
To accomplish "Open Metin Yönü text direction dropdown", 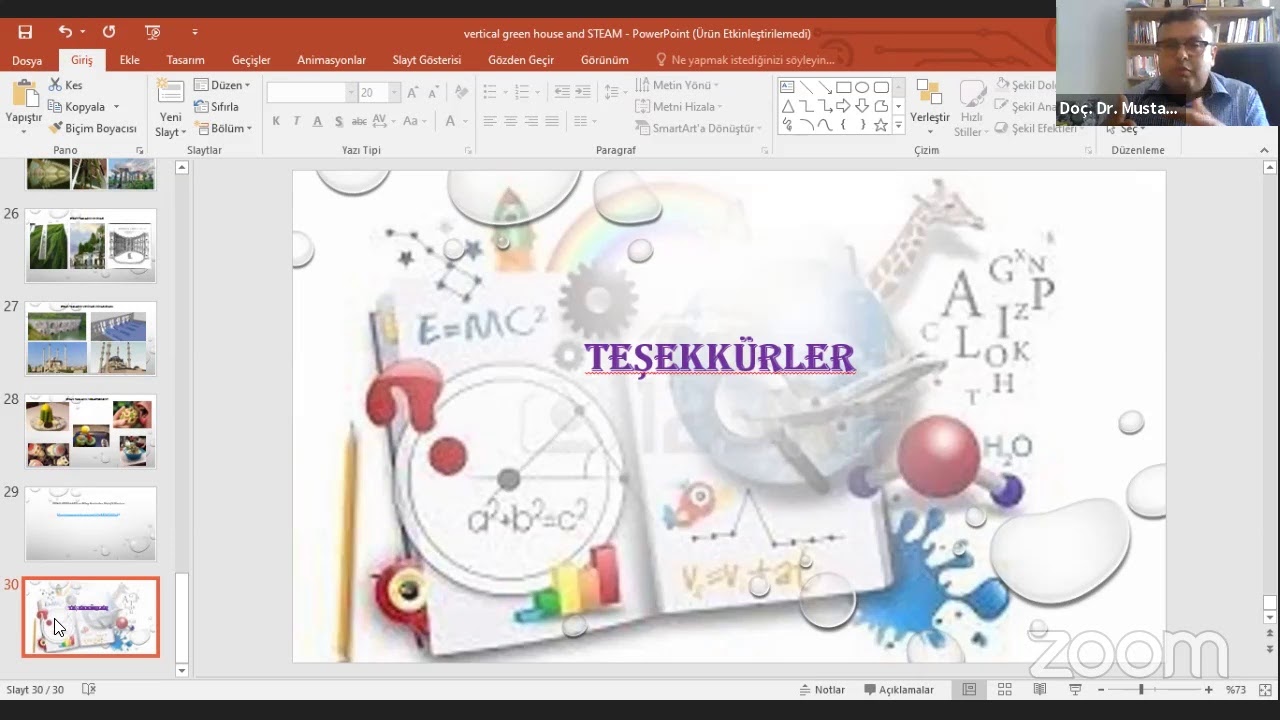I will [x=678, y=85].
